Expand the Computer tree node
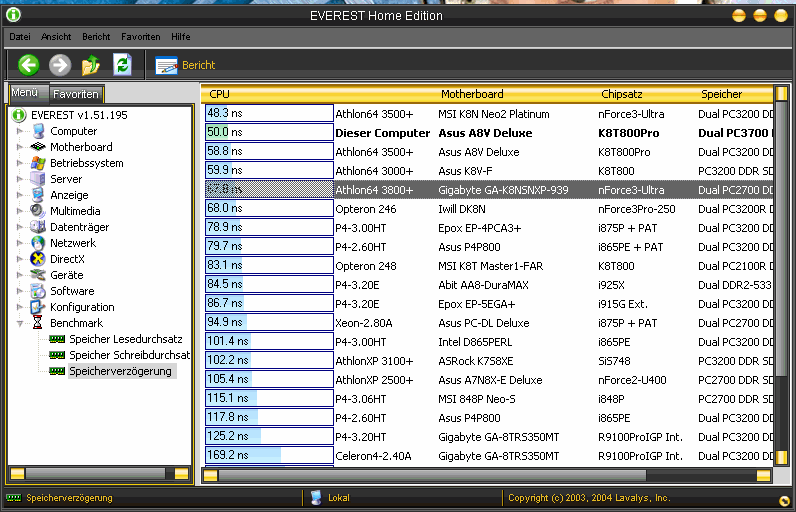 click(19, 131)
